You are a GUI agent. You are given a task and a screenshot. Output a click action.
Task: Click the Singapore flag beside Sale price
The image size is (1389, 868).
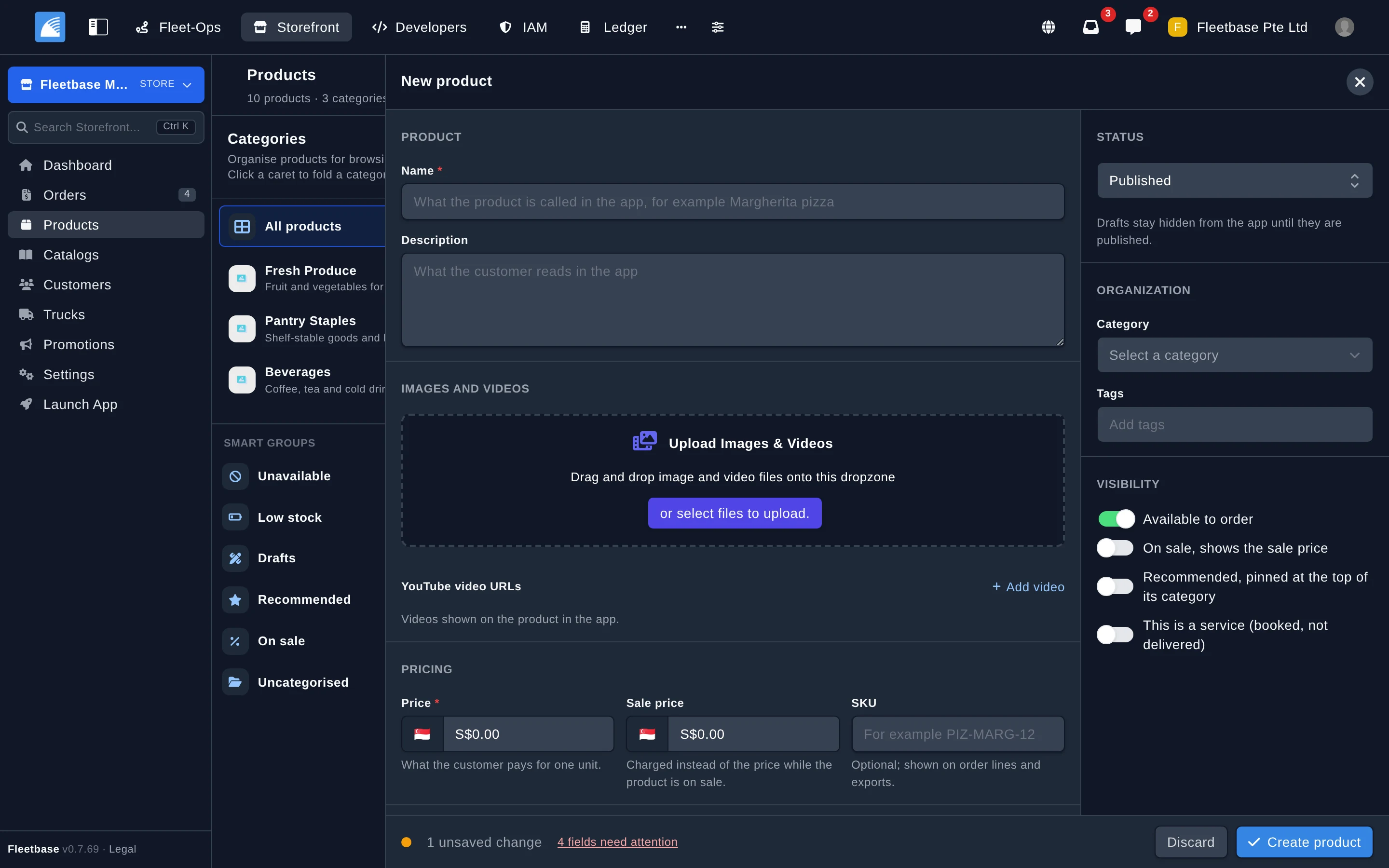click(647, 734)
